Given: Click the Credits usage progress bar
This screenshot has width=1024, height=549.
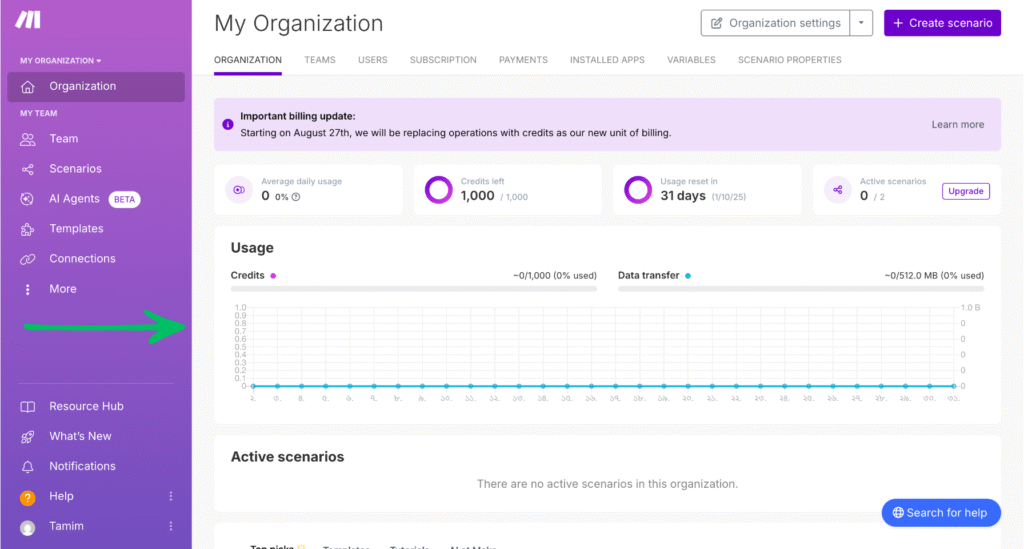Looking at the screenshot, I should point(413,289).
